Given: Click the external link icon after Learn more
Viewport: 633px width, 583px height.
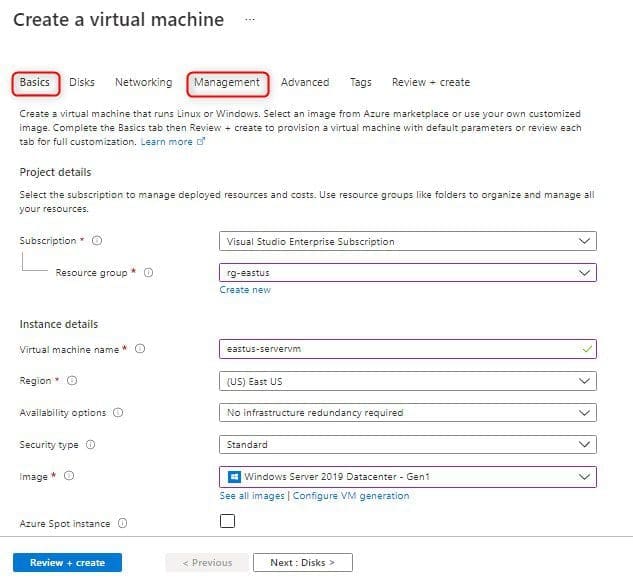Looking at the screenshot, I should pyautogui.click(x=201, y=141).
